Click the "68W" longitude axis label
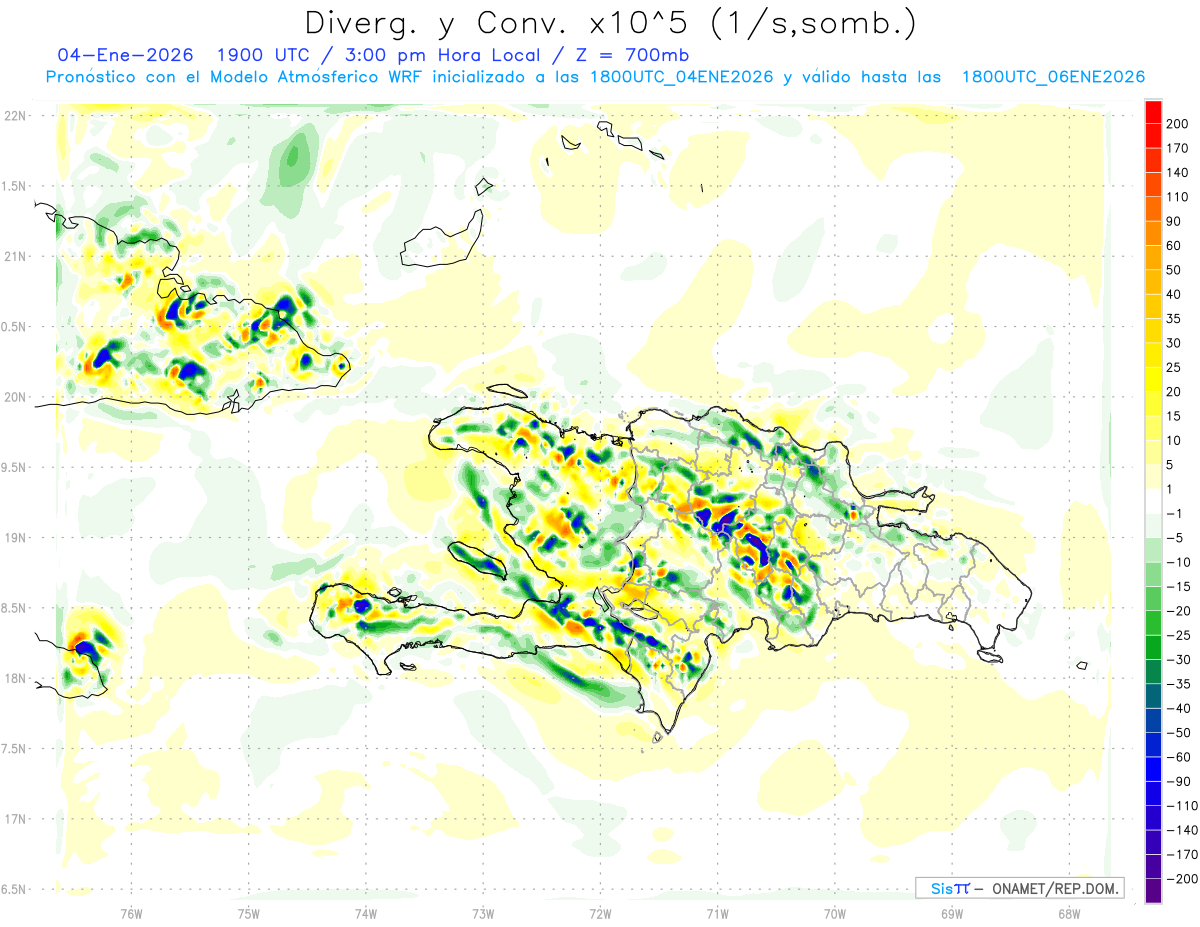This screenshot has height=927, width=1200. coord(1068,913)
